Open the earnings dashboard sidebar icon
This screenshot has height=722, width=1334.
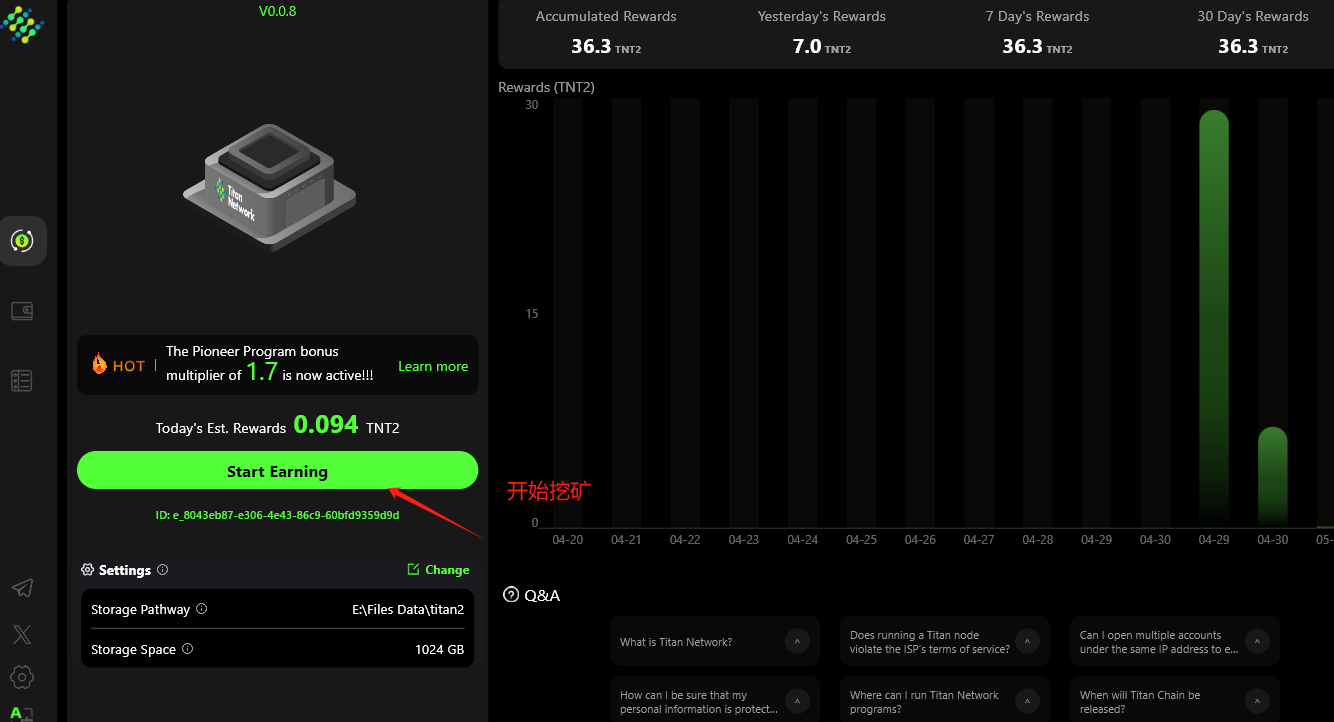coord(22,241)
